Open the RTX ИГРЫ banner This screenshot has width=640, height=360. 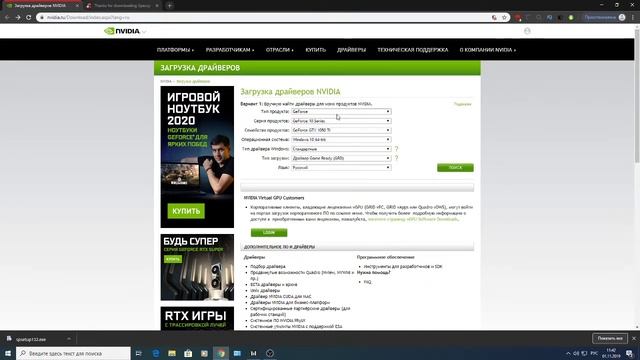(197, 318)
